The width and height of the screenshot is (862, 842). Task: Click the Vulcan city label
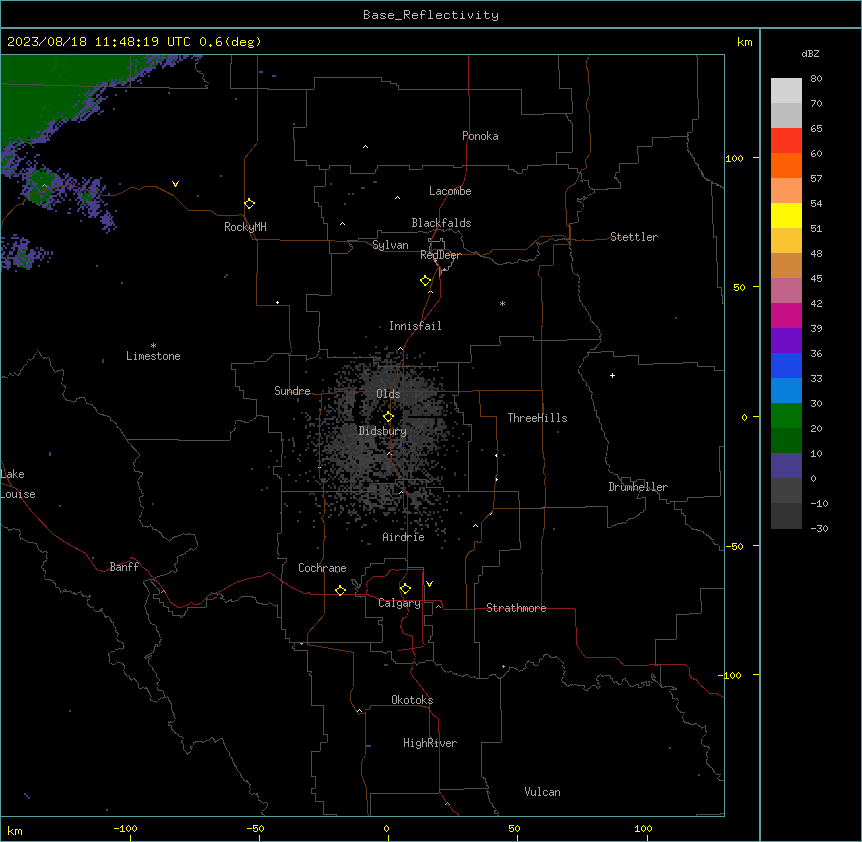542,792
